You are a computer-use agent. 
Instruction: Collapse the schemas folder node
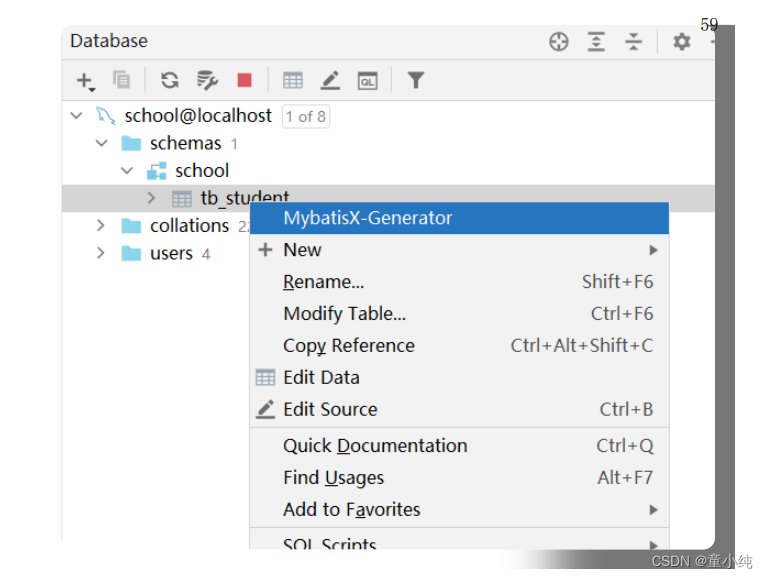[x=101, y=143]
